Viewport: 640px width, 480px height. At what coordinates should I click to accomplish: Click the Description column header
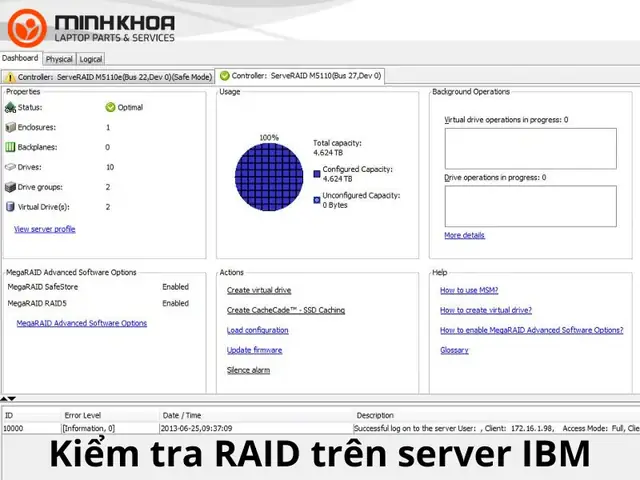point(496,416)
